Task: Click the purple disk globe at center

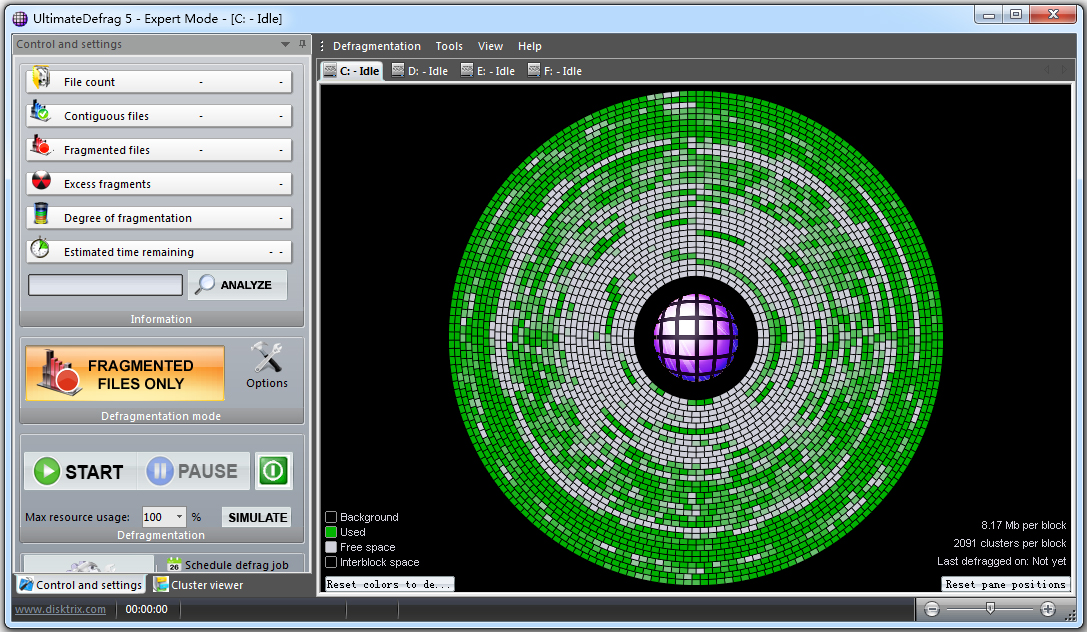Action: 695,337
